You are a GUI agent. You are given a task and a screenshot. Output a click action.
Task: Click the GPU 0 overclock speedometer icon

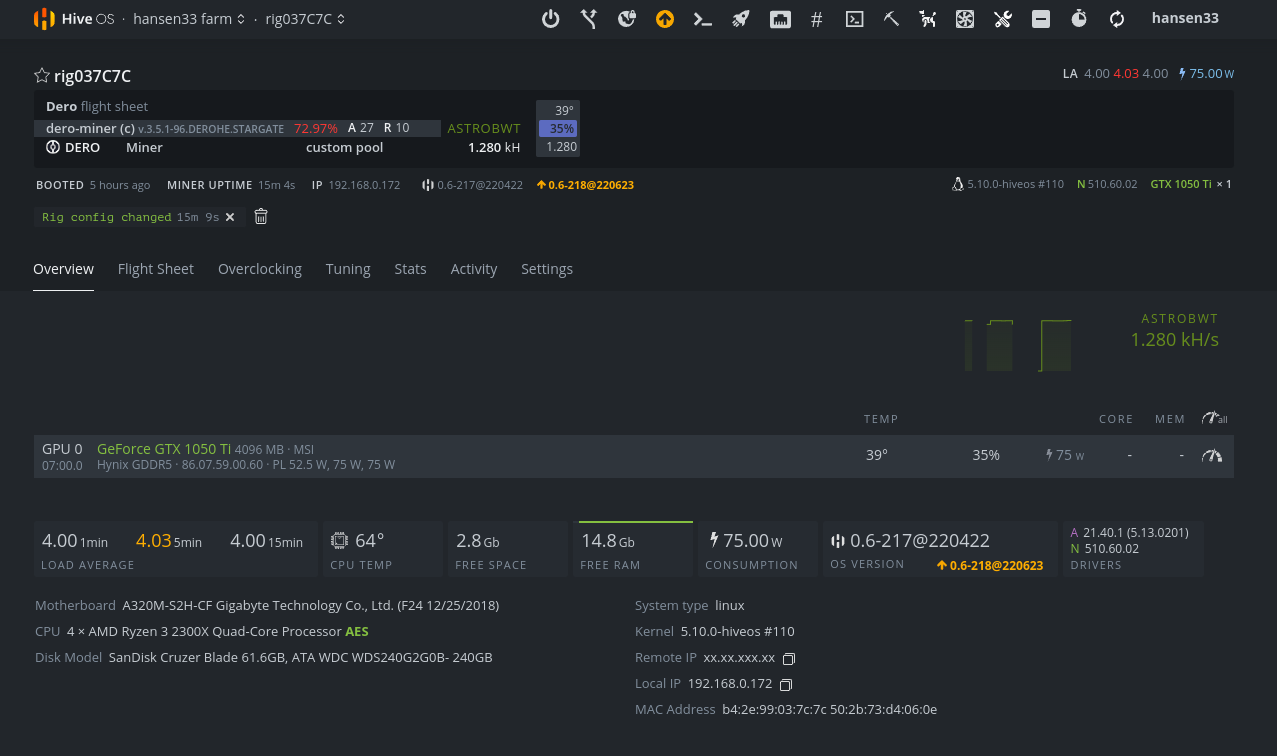pyautogui.click(x=1212, y=456)
